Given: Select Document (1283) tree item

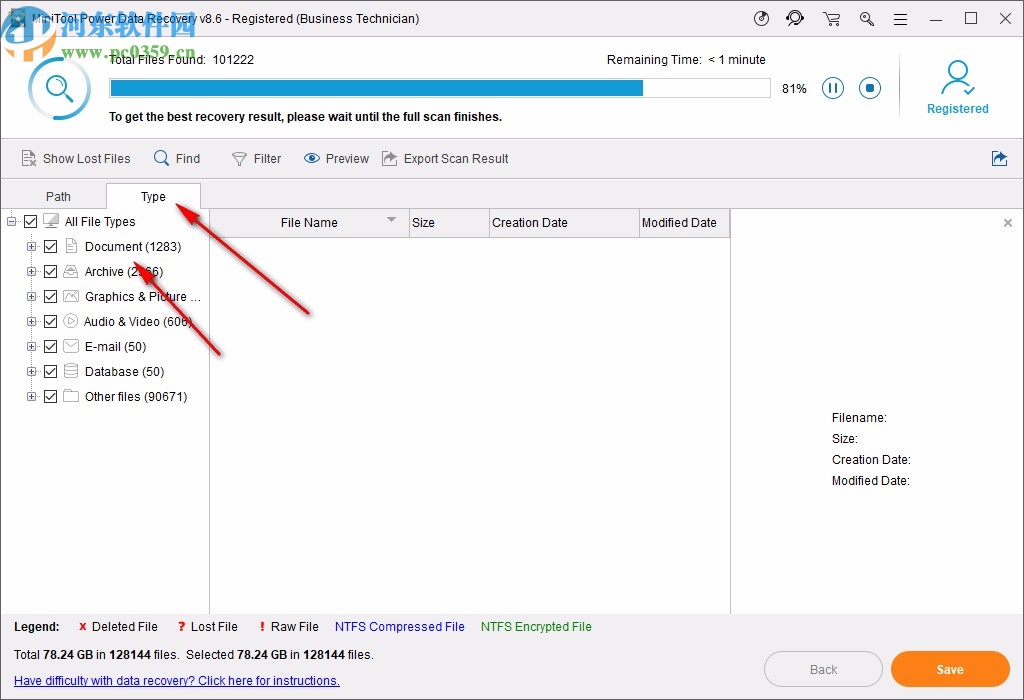Looking at the screenshot, I should (133, 246).
